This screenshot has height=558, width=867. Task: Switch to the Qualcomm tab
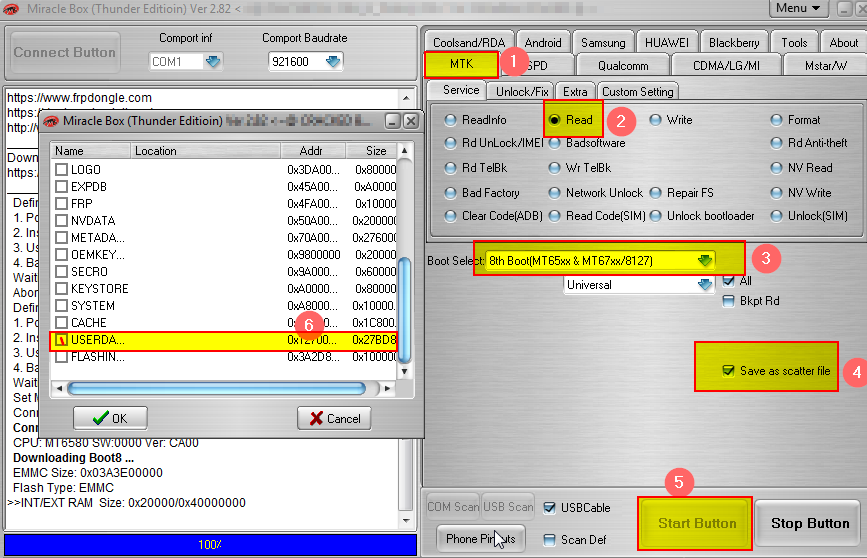point(623,66)
